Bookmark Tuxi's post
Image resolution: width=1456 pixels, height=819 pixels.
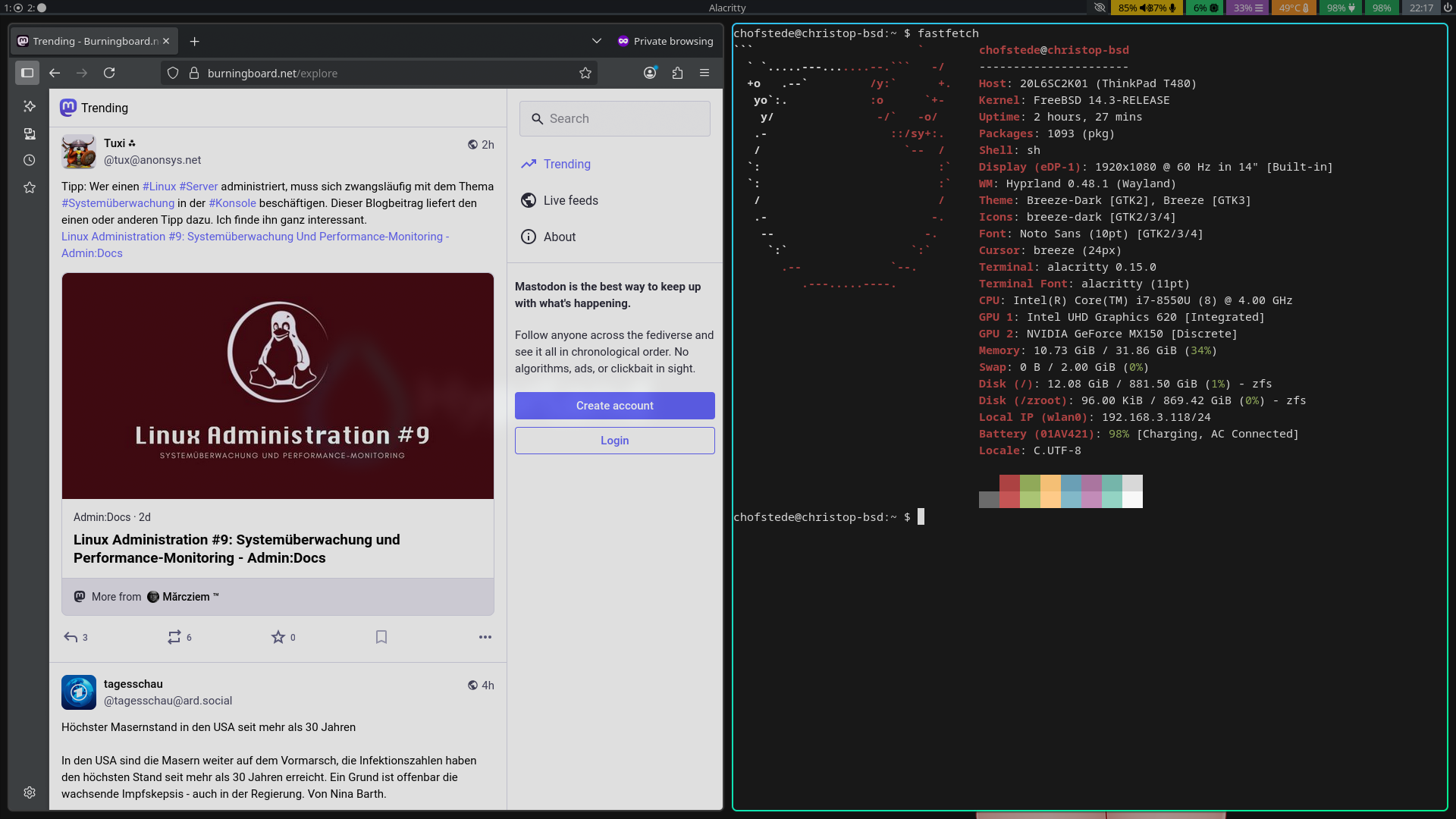coord(381,637)
